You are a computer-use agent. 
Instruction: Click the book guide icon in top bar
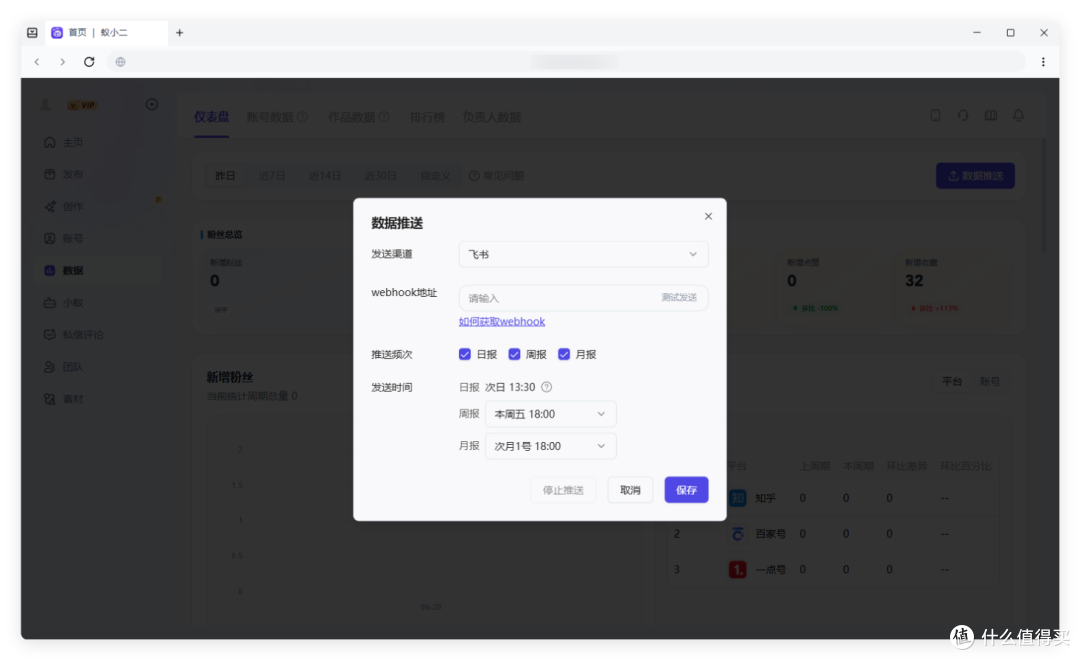pos(990,115)
